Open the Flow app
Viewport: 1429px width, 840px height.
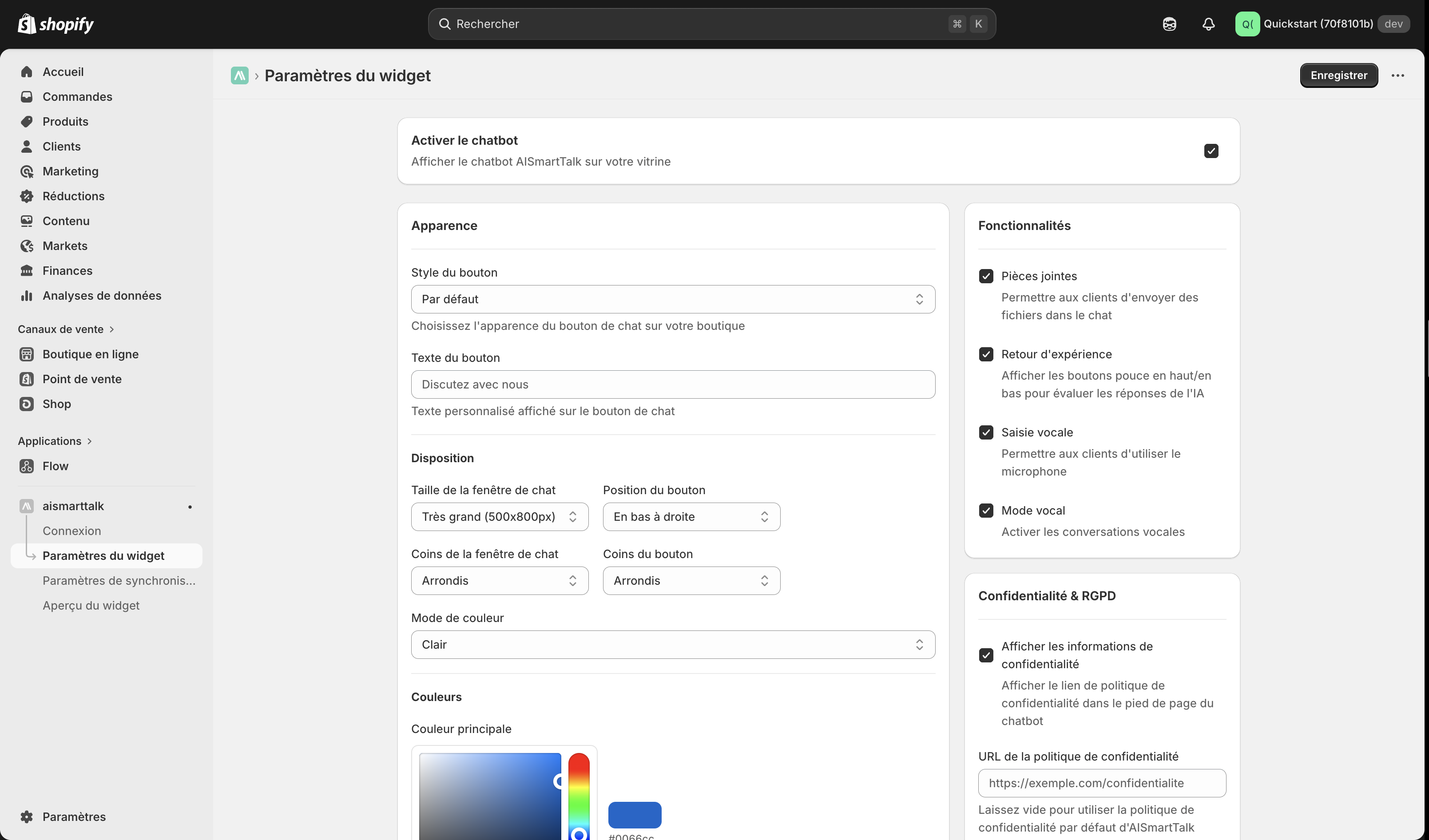(55, 466)
